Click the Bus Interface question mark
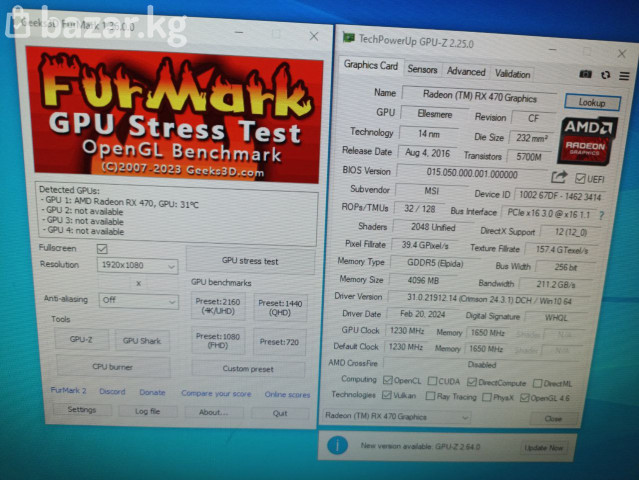Image resolution: width=639 pixels, height=480 pixels. click(x=600, y=214)
